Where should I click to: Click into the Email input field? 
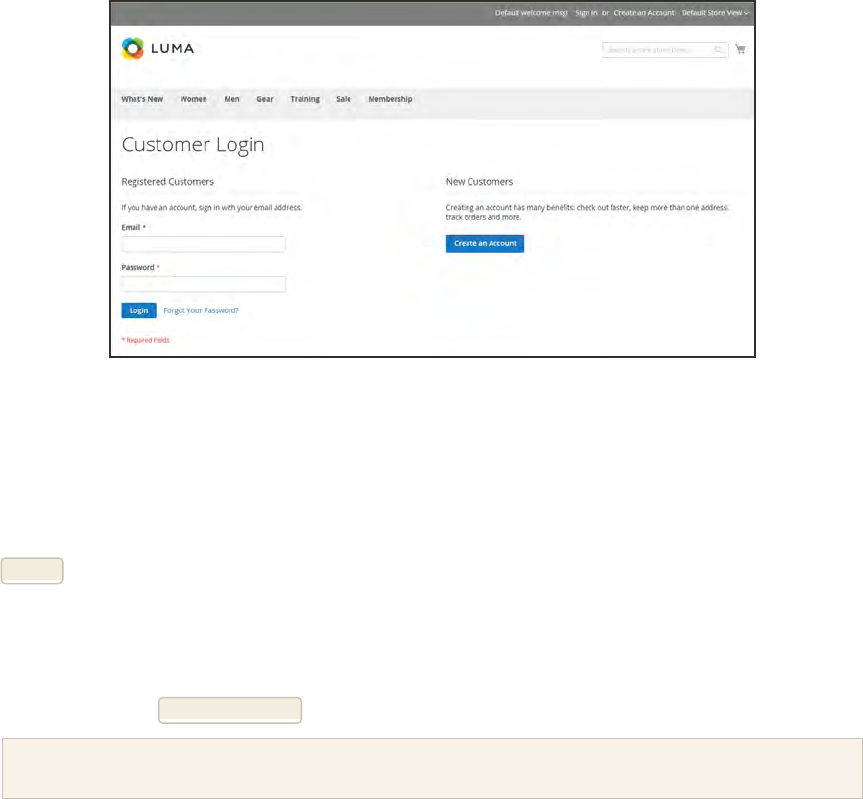tap(203, 244)
